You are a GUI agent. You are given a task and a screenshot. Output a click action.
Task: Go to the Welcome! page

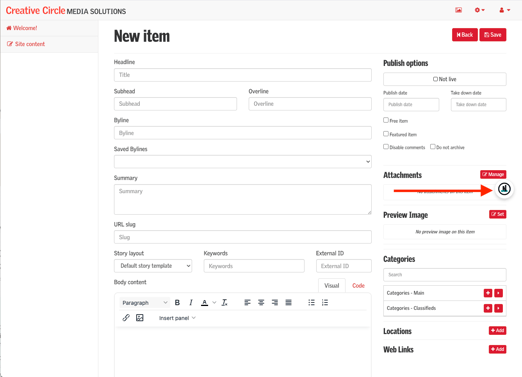click(x=22, y=28)
